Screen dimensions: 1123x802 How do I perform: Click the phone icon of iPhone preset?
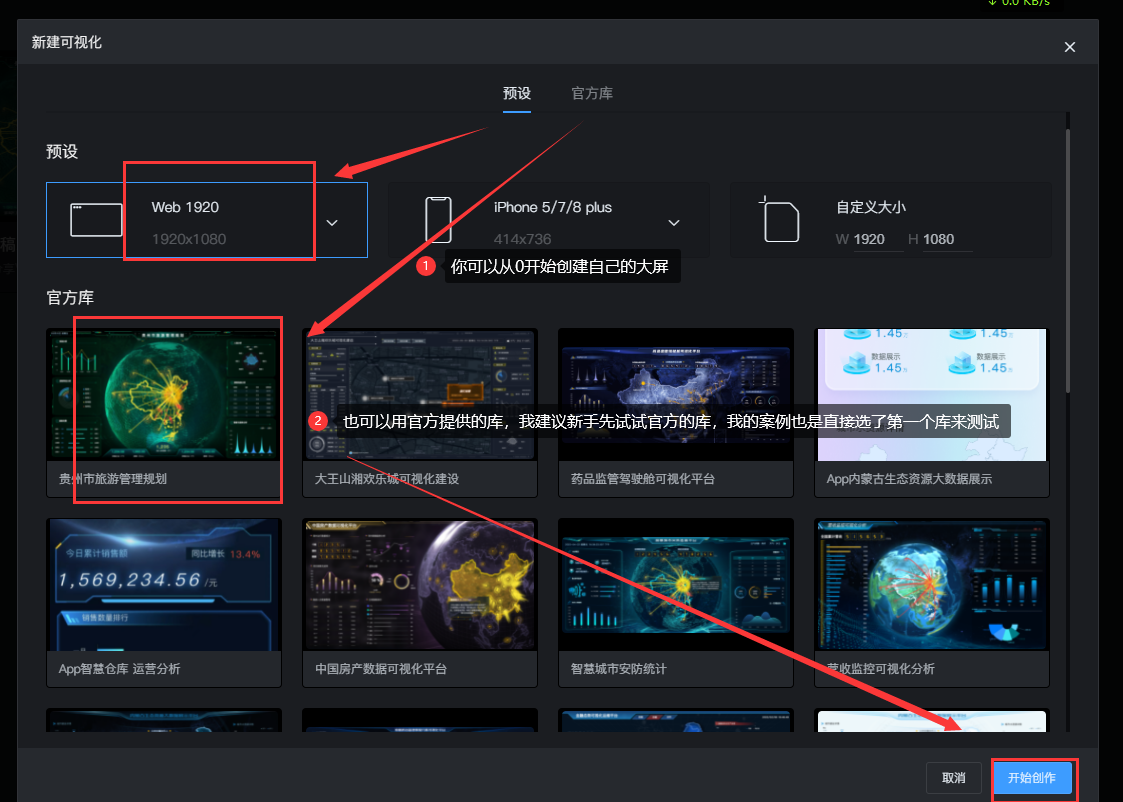[x=438, y=220]
